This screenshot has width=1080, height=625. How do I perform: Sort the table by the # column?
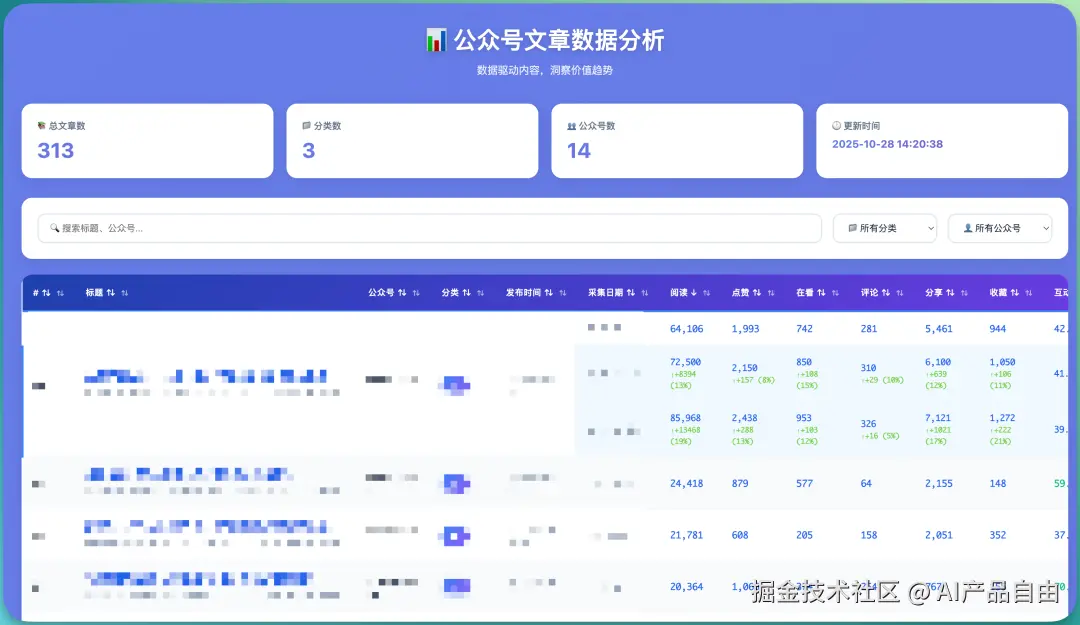(x=48, y=293)
